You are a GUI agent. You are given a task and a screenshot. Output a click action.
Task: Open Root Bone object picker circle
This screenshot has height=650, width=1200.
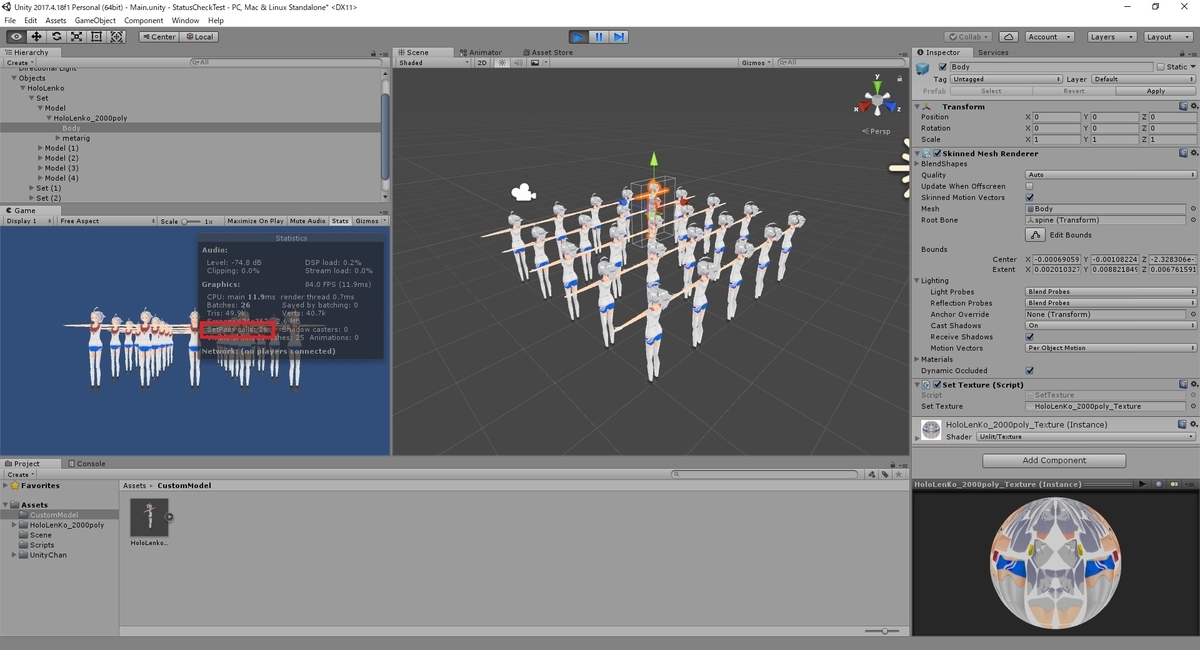click(1193, 220)
